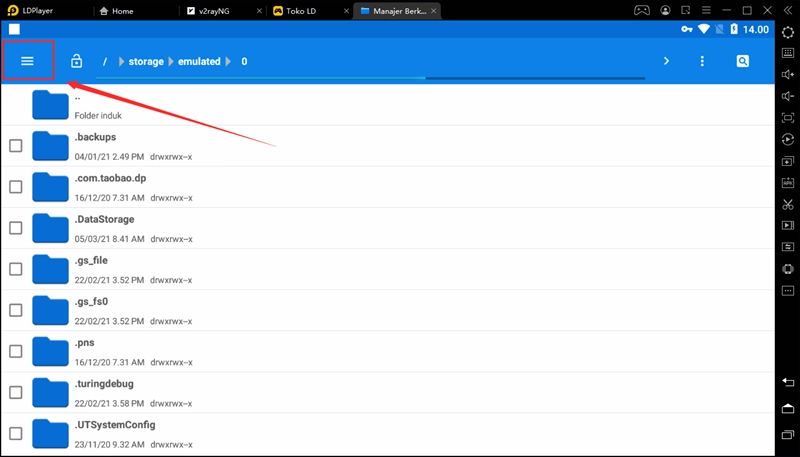This screenshot has width=800, height=457.
Task: Tick the checkbox for .pns
Action: coord(16,351)
